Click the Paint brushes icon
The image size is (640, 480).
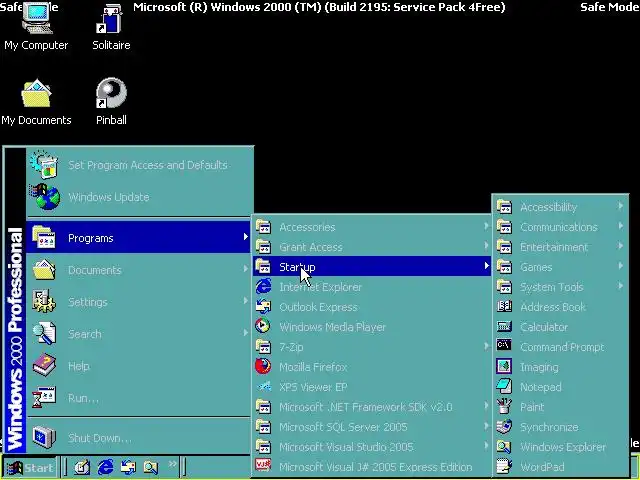(504, 406)
